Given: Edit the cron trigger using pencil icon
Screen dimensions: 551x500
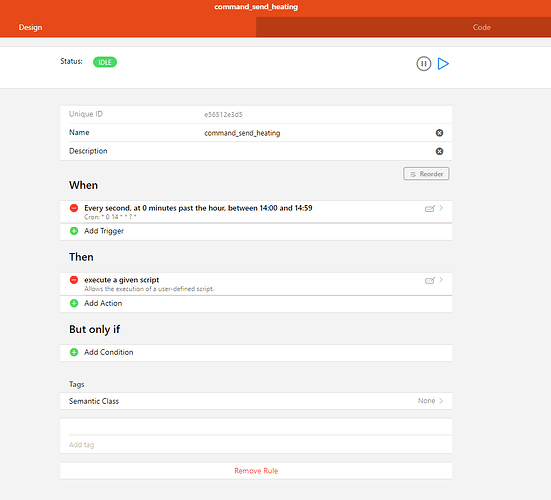Looking at the screenshot, I should pos(429,209).
